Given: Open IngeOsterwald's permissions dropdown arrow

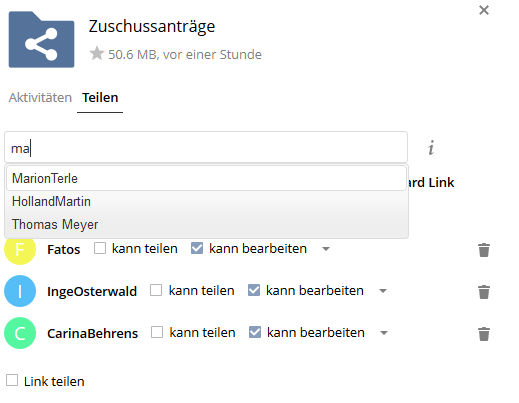Looking at the screenshot, I should pyautogui.click(x=383, y=291).
